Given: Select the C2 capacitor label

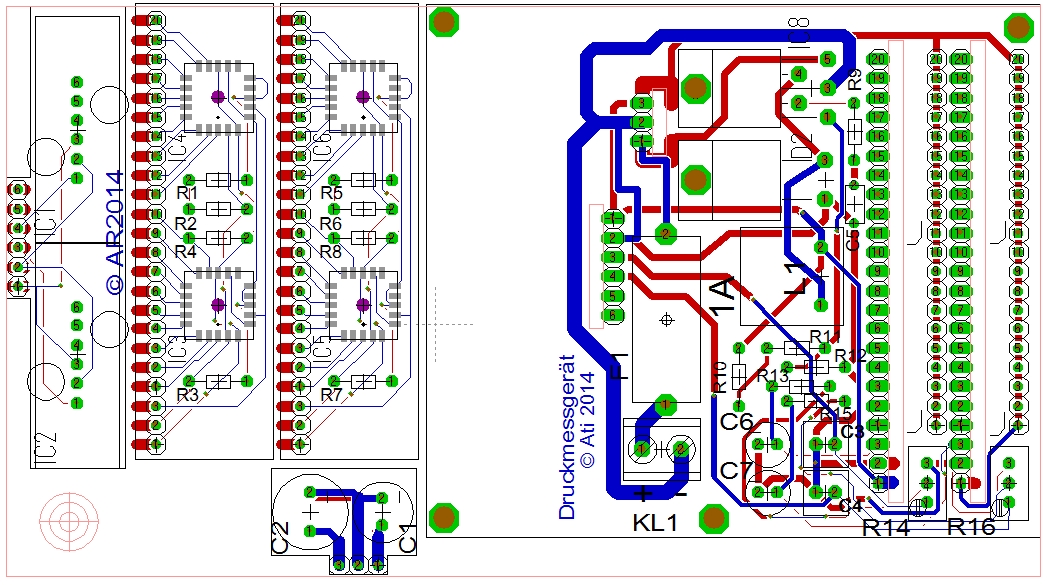Looking at the screenshot, I should 281,537.
